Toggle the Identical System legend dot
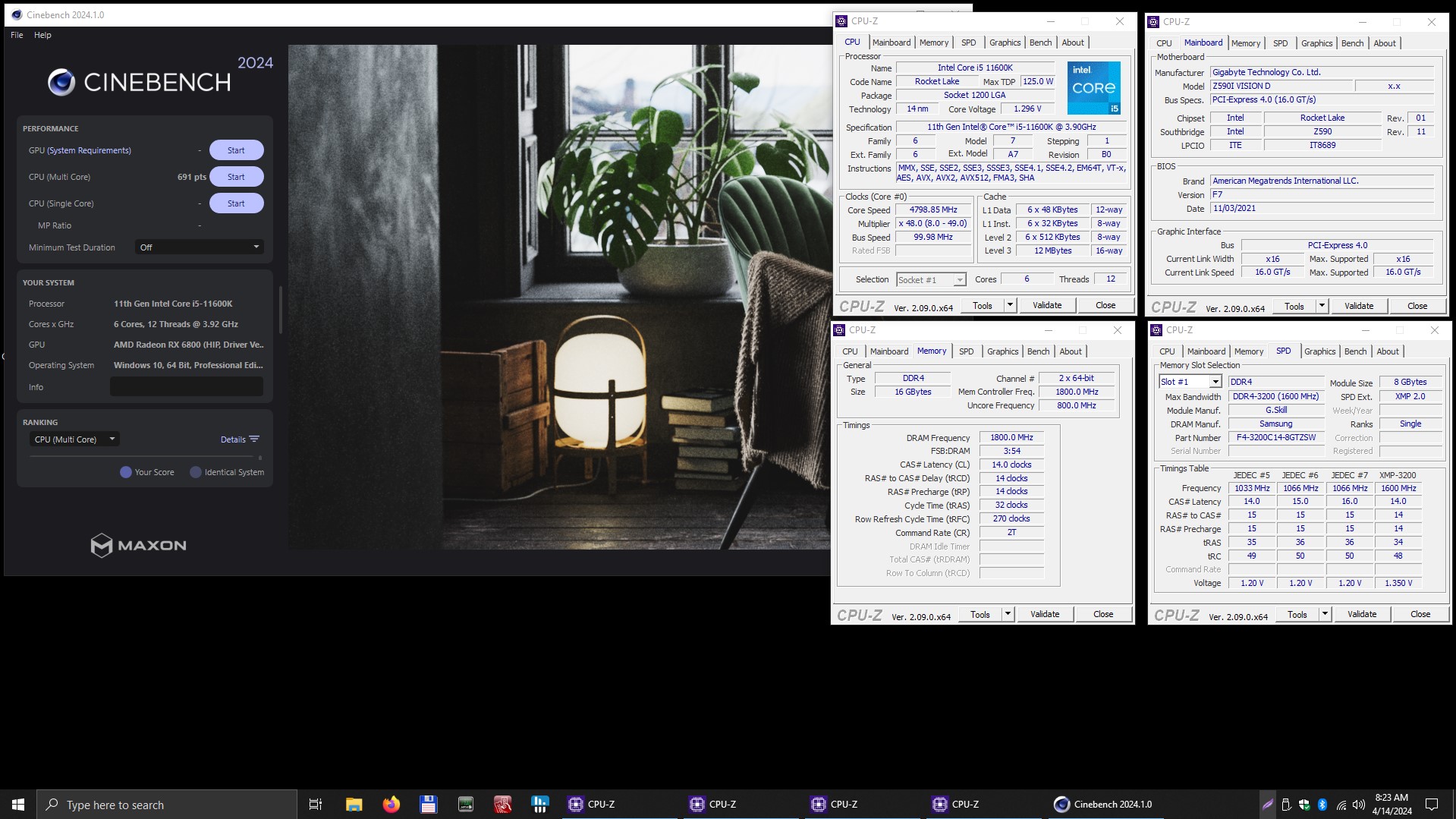The height and width of the screenshot is (819, 1456). click(x=196, y=472)
